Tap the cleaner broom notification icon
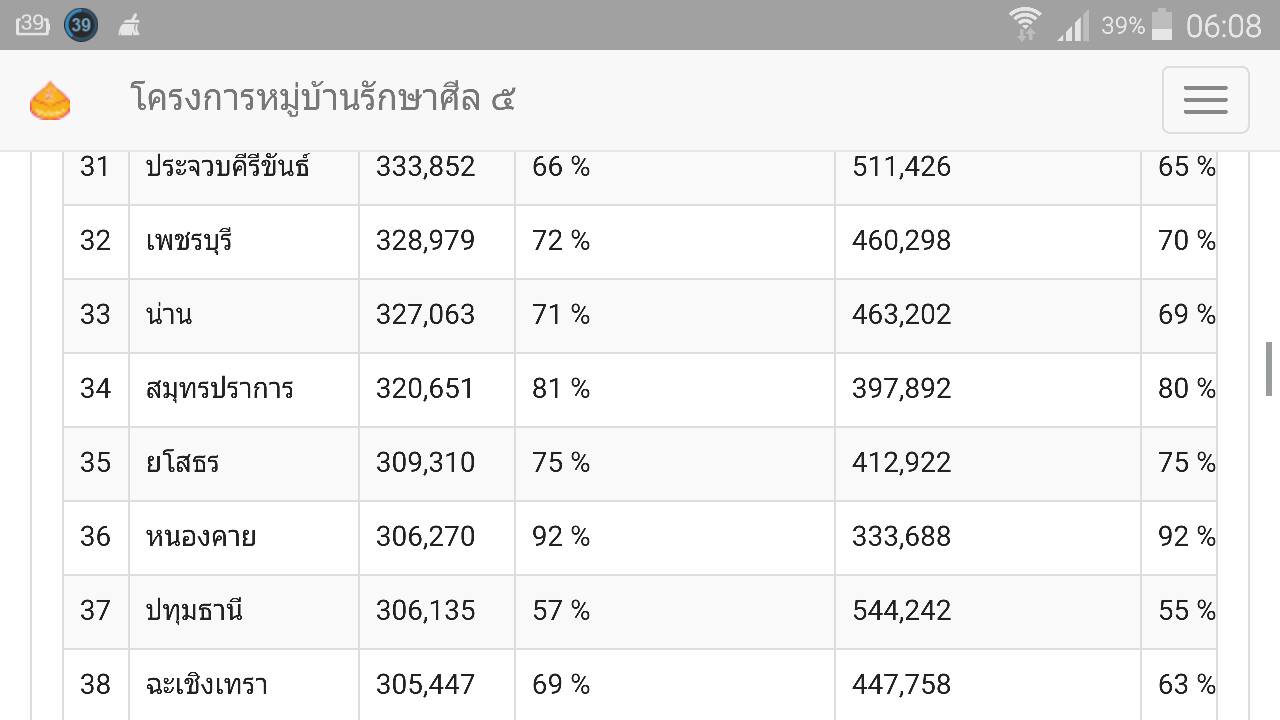Image resolution: width=1280 pixels, height=720 pixels. [x=129, y=25]
